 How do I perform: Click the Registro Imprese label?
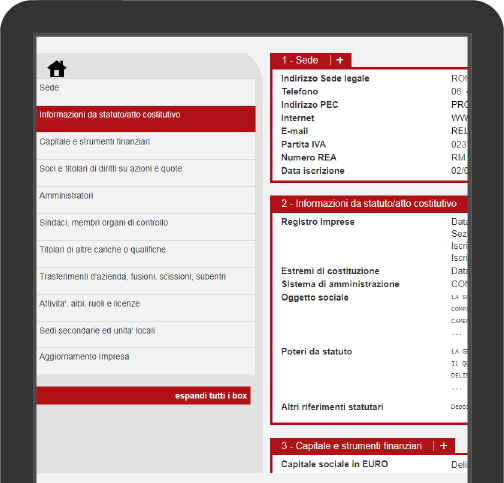[x=318, y=222]
